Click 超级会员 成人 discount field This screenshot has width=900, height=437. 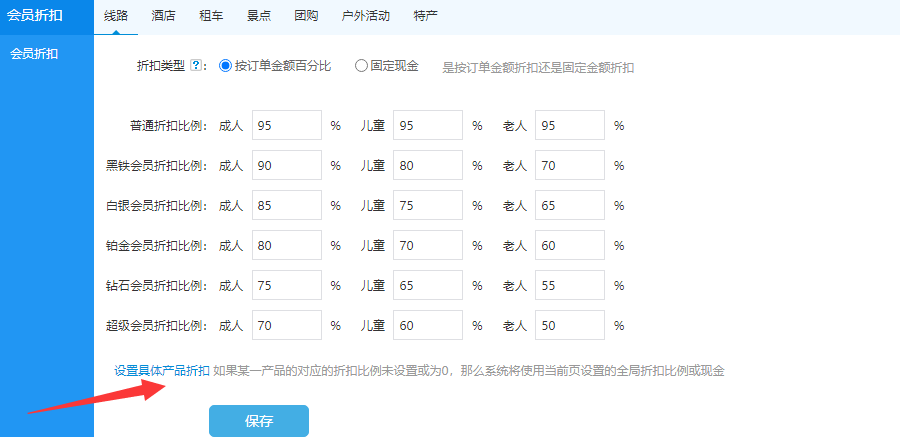286,325
